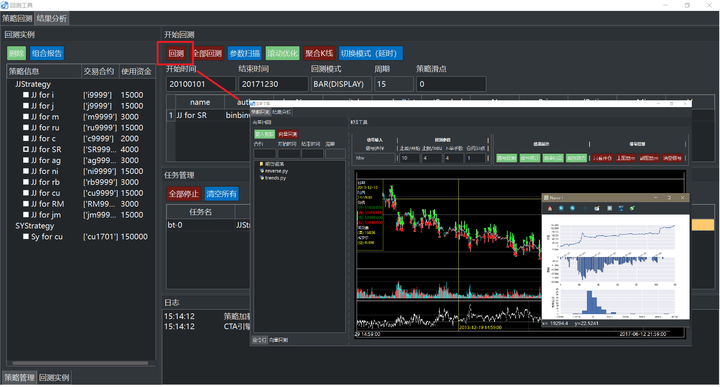
Task: Click the start time field 20100101
Action: pyautogui.click(x=200, y=84)
